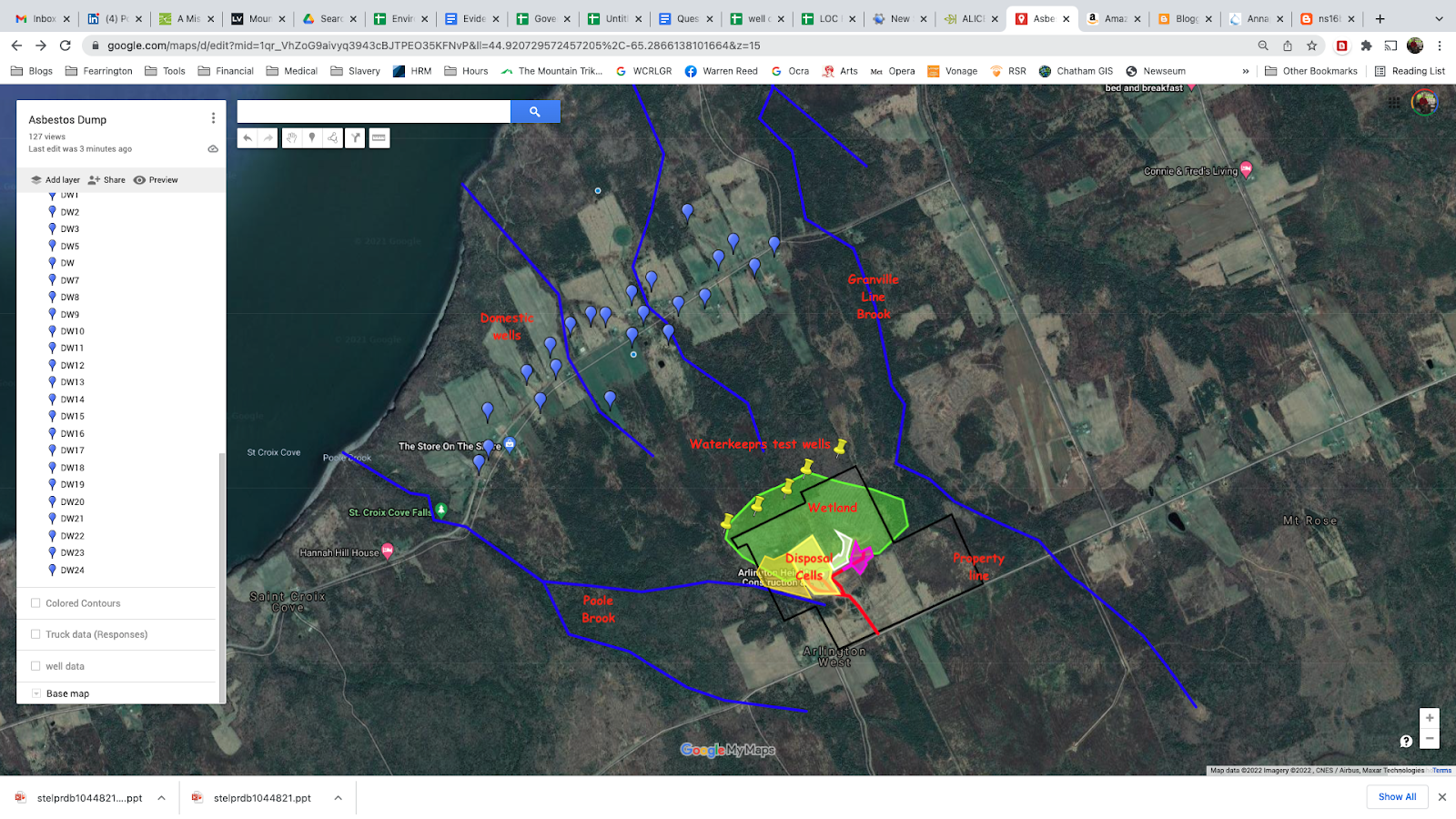Click the cloud saved-status icon

pyautogui.click(x=213, y=149)
